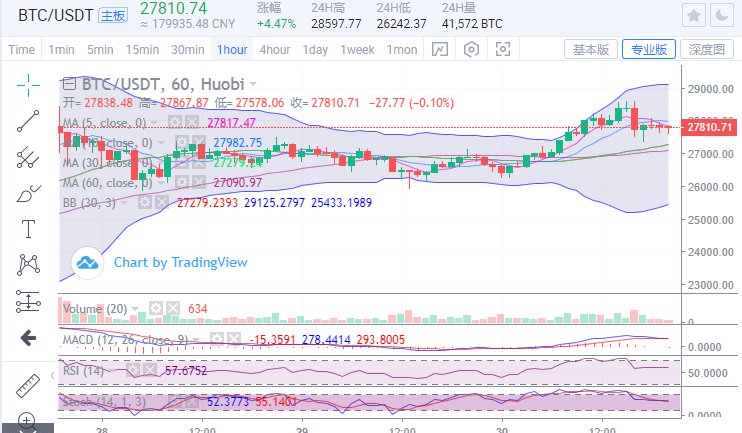Select the ruler measure tool
The height and width of the screenshot is (433, 742).
28,385
